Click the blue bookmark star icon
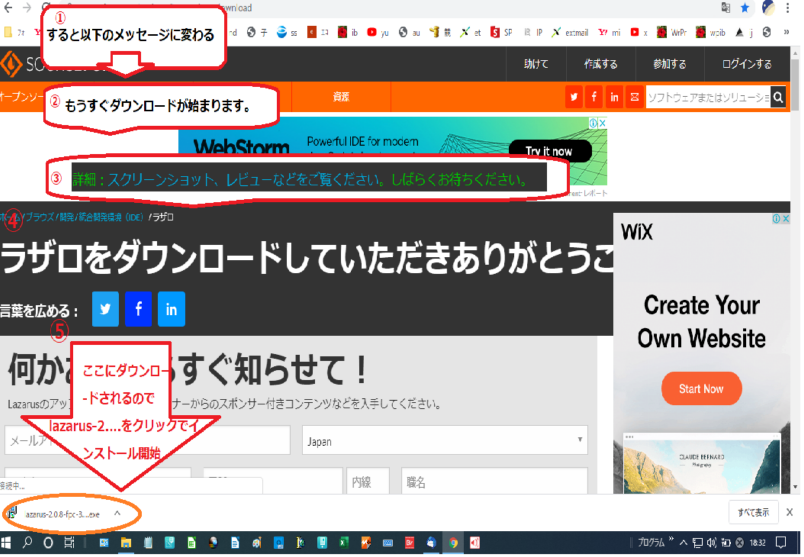Image resolution: width=804 pixels, height=557 pixels. point(745,8)
